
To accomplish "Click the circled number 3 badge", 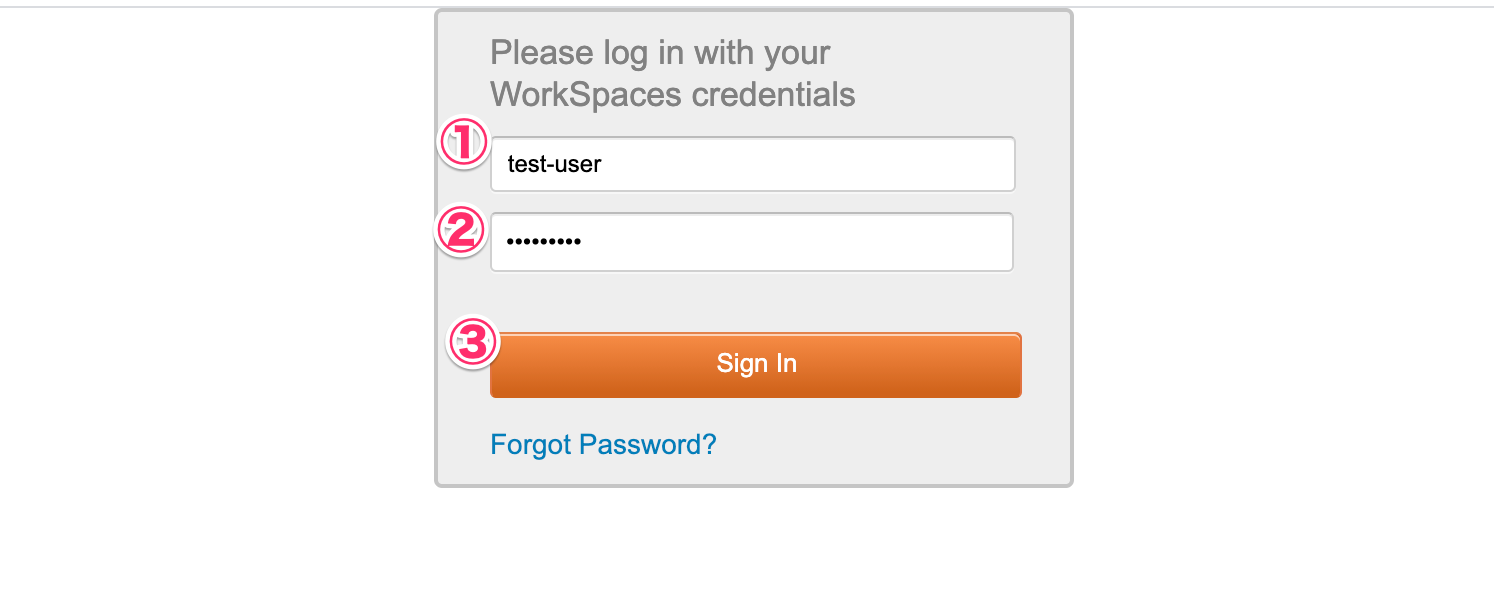I will click(472, 343).
